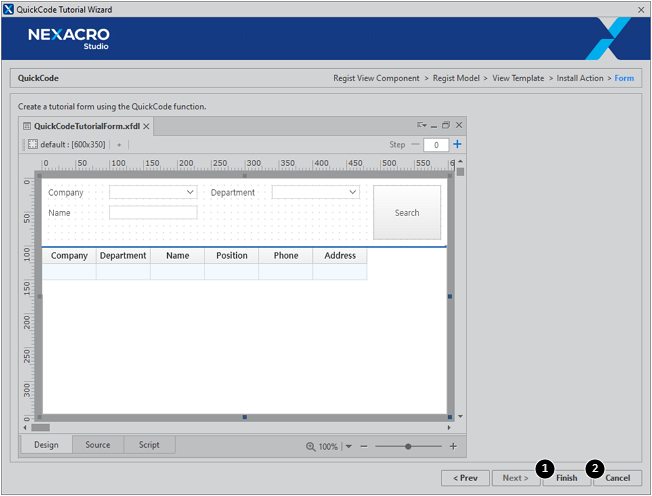The width and height of the screenshot is (652, 496).
Task: Switch to the Source tab
Action: [98, 445]
